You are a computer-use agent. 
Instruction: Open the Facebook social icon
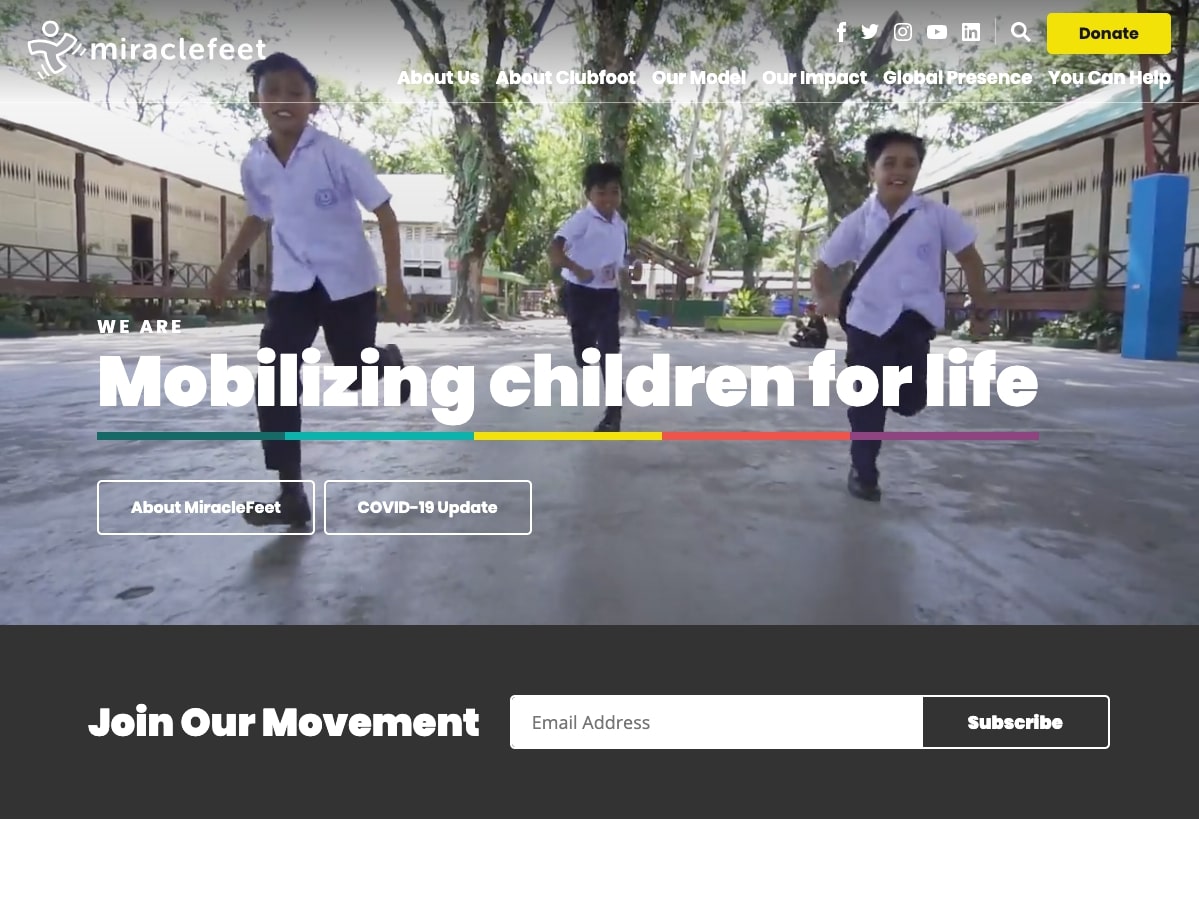pos(841,32)
